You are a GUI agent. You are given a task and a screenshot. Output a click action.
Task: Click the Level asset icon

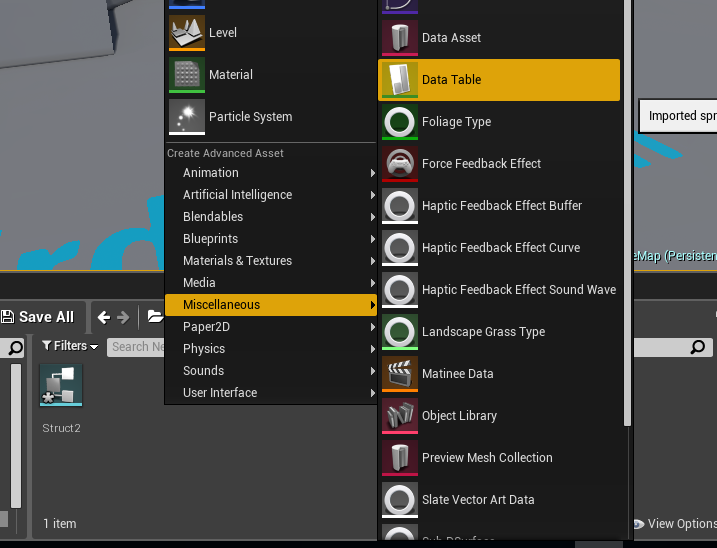click(x=187, y=32)
